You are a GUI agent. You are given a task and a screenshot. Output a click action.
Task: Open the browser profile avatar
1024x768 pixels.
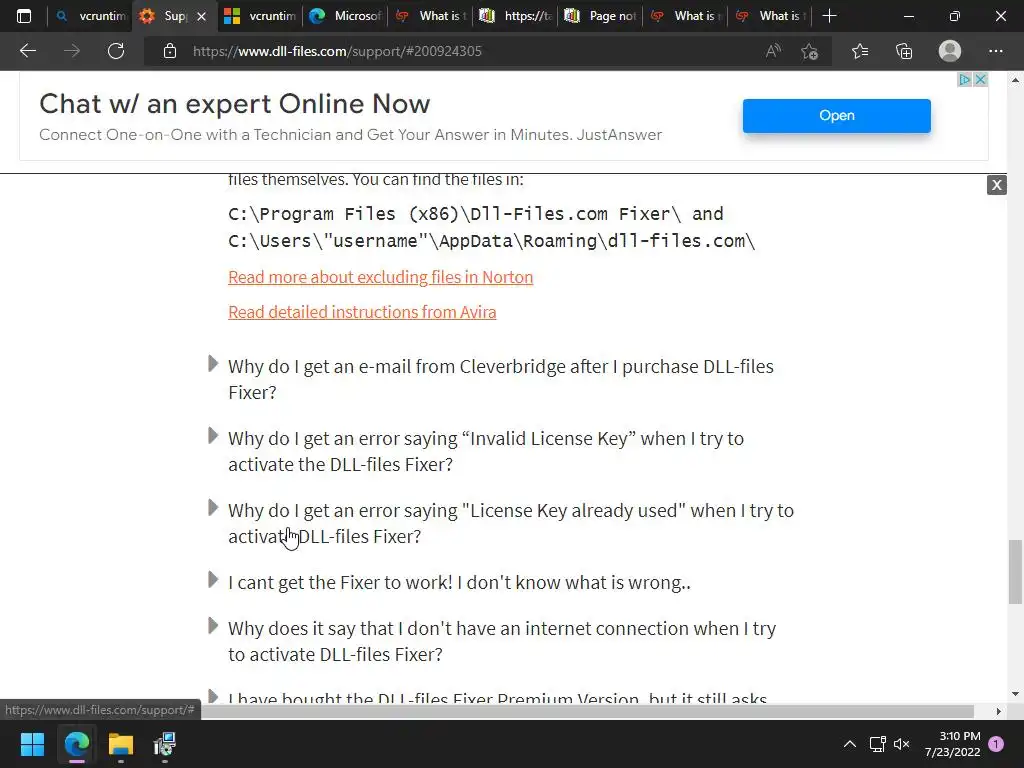pos(950,51)
